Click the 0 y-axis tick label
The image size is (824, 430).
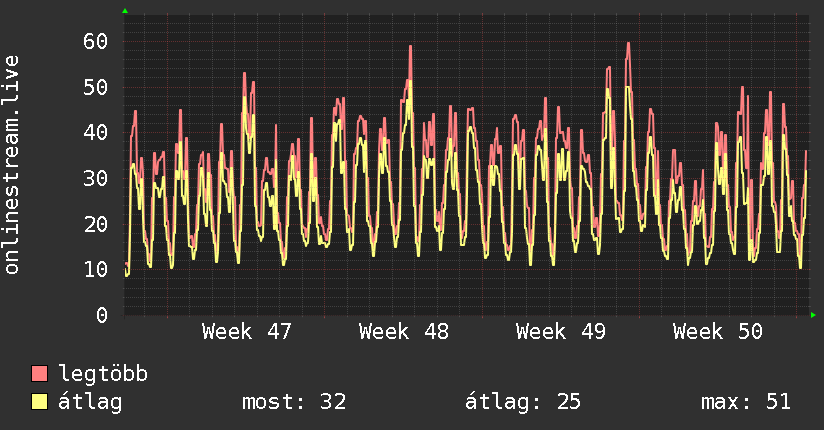pyautogui.click(x=102, y=315)
